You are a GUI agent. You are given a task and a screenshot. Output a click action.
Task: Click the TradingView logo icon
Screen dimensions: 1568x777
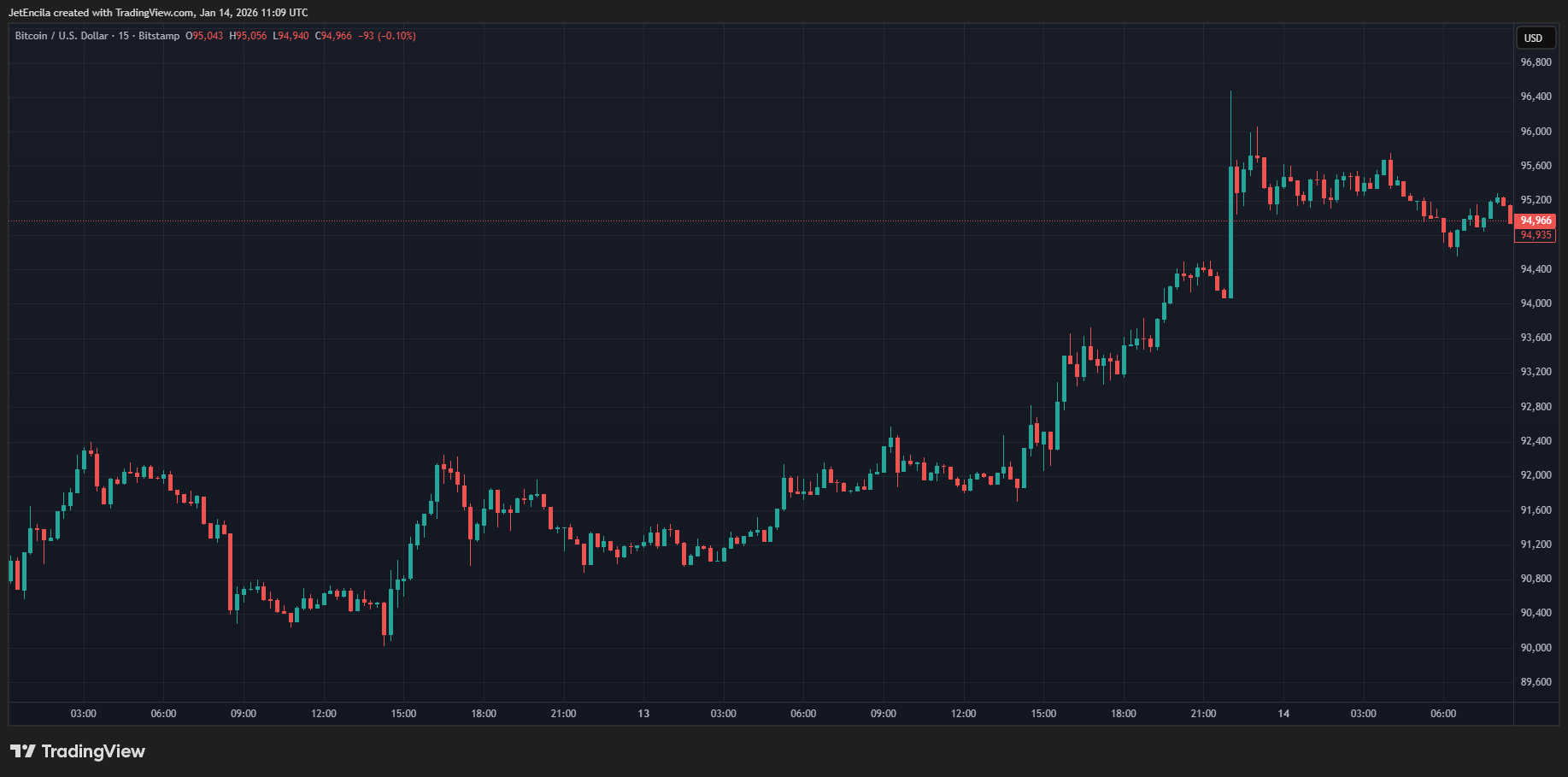pos(22,751)
